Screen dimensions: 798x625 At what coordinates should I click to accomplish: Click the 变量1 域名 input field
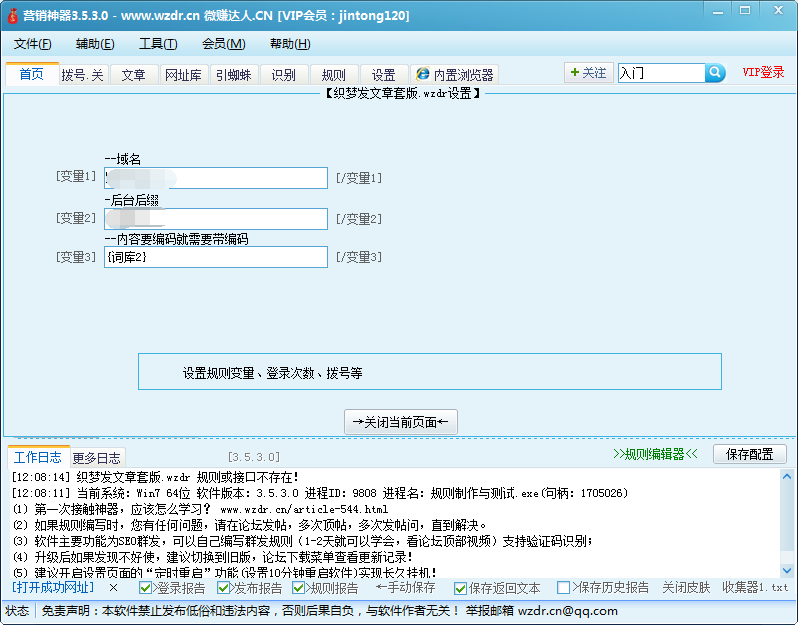point(216,178)
